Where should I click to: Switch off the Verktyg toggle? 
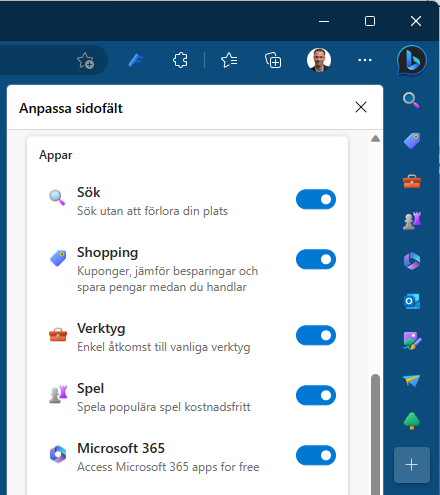pyautogui.click(x=316, y=335)
